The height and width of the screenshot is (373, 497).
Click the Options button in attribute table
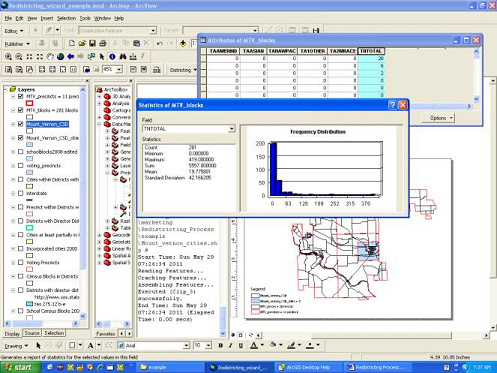(x=438, y=118)
